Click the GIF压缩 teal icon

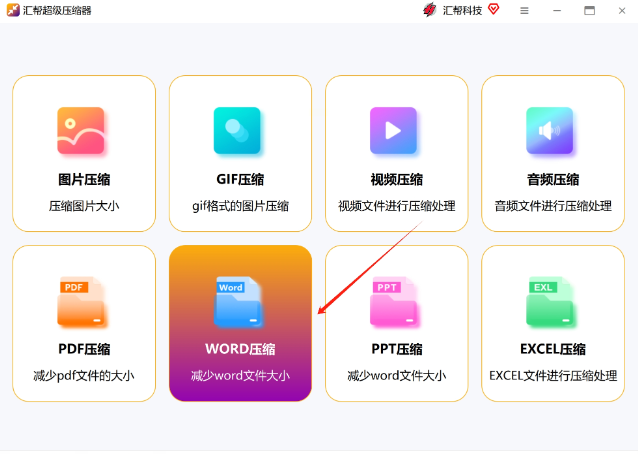coord(237,131)
